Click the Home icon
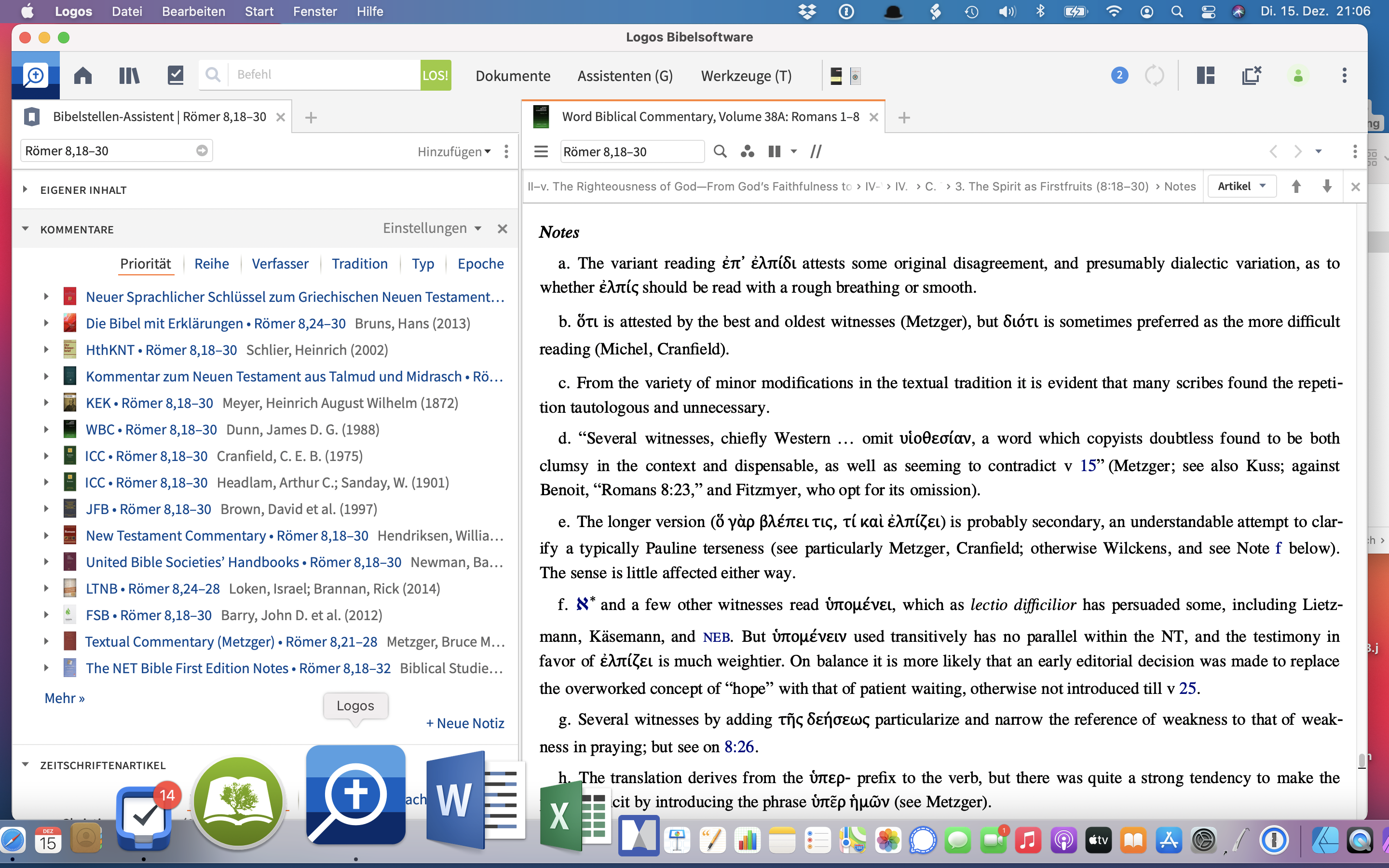The image size is (1389, 868). [x=82, y=75]
